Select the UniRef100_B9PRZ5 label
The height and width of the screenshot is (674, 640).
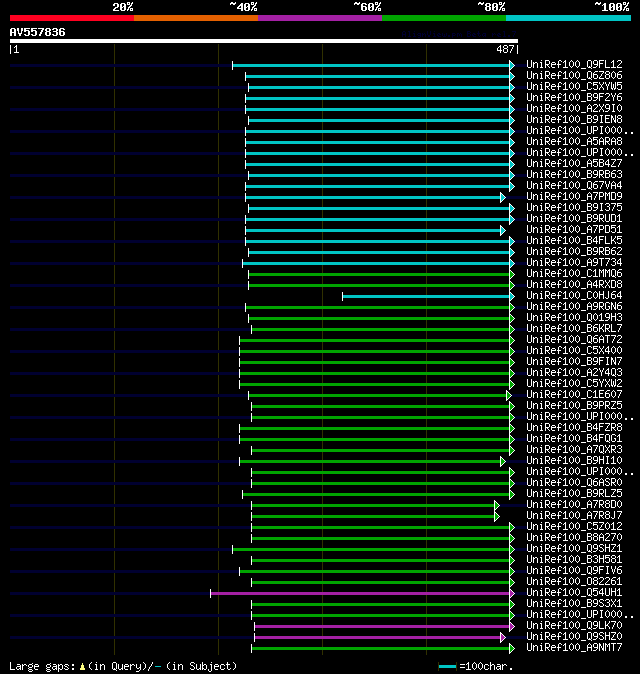pos(574,406)
